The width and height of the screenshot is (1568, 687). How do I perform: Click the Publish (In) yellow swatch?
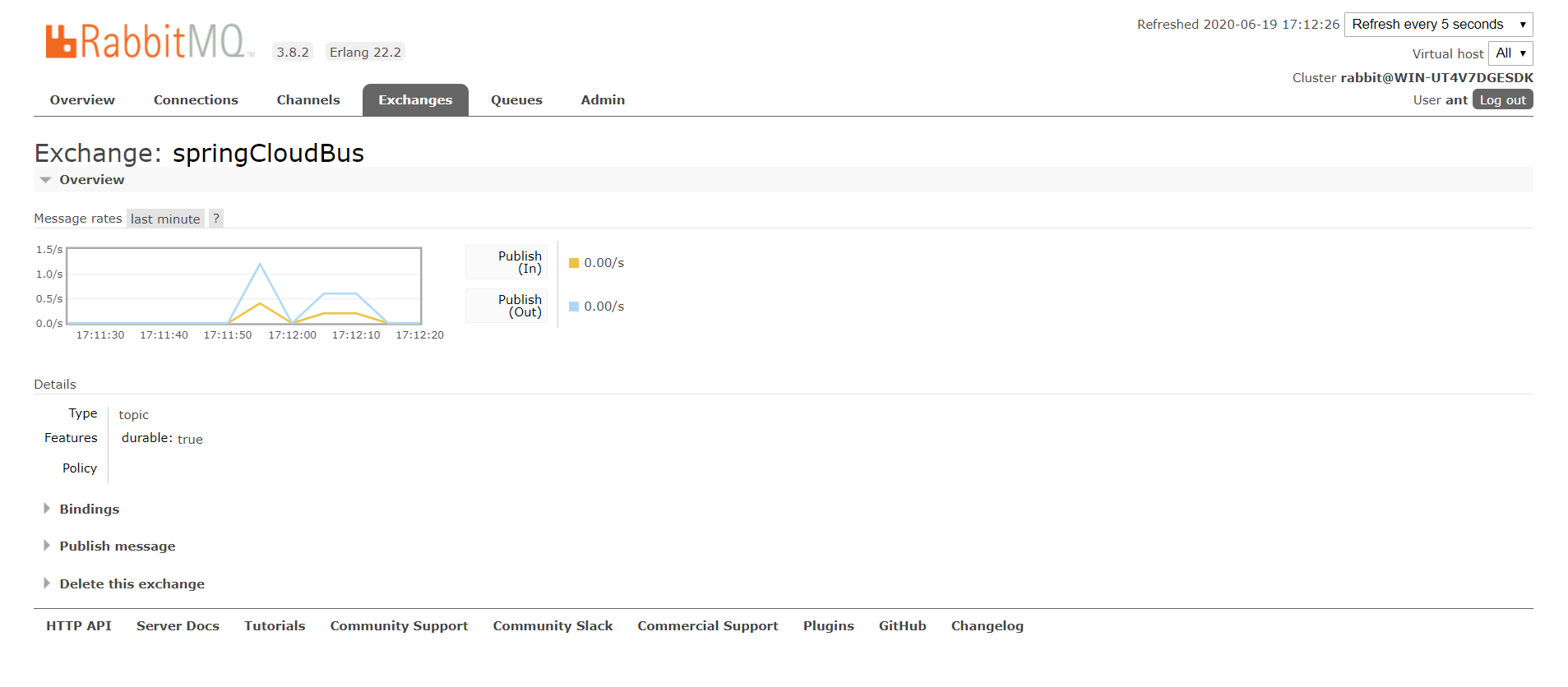click(x=574, y=263)
